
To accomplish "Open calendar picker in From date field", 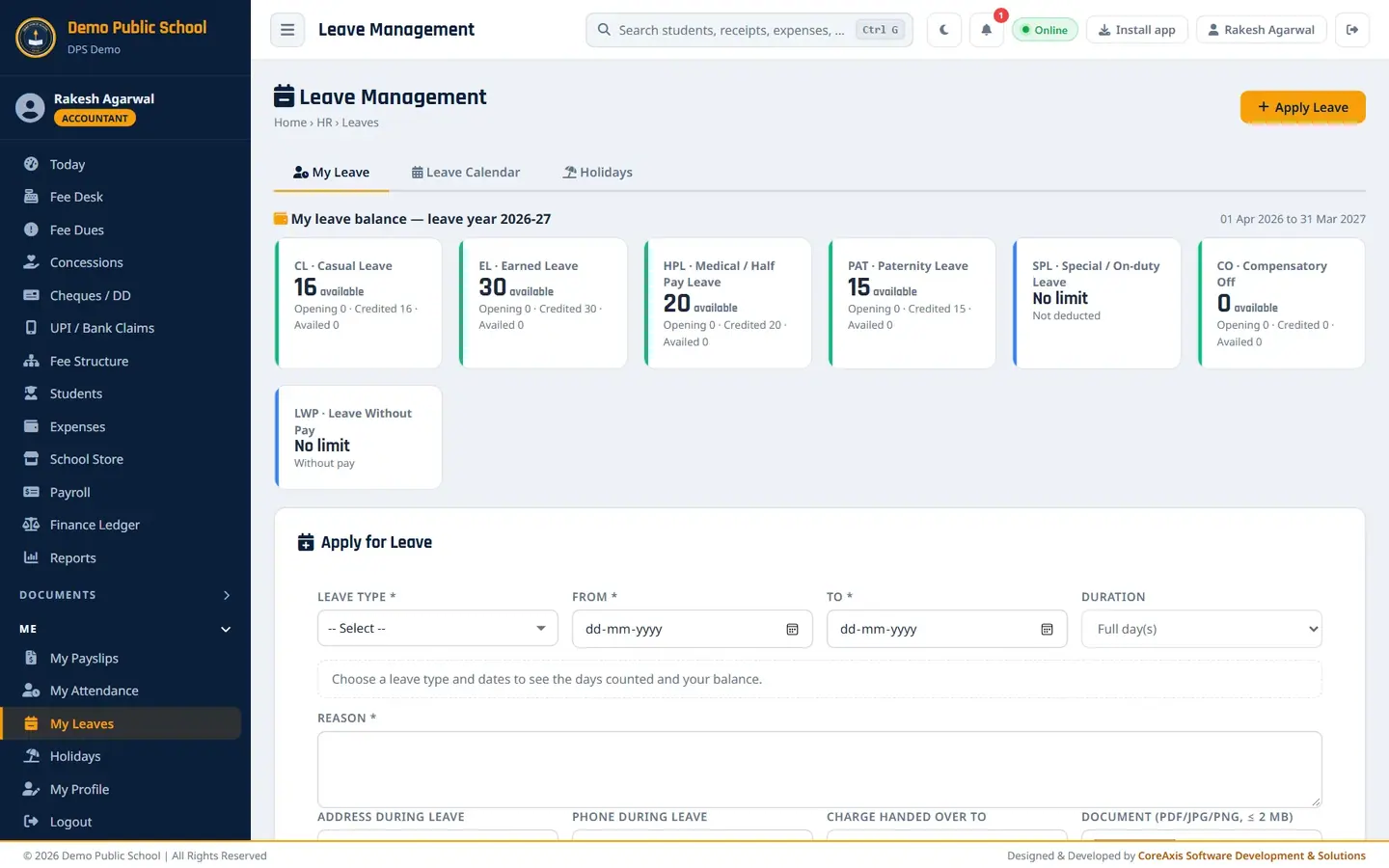I will (792, 629).
